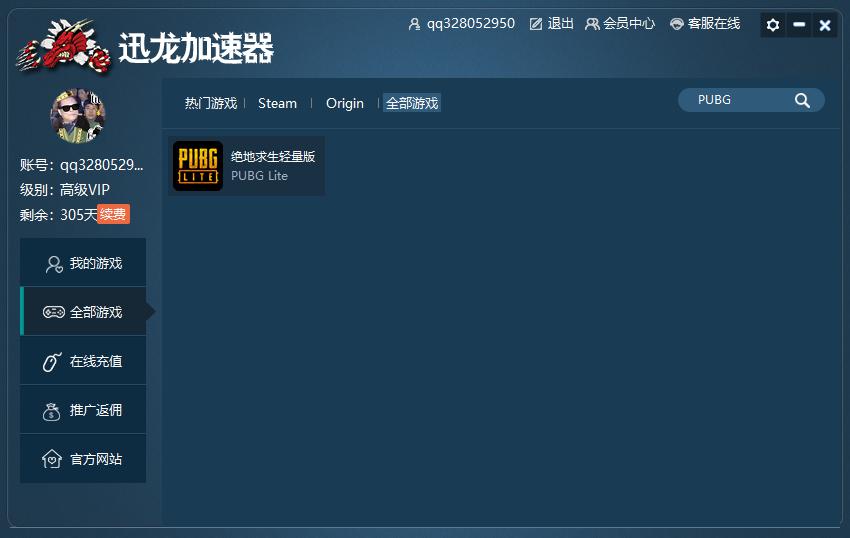
Task: Click the gamepad icon for 全部游戏
Action: [x=54, y=312]
